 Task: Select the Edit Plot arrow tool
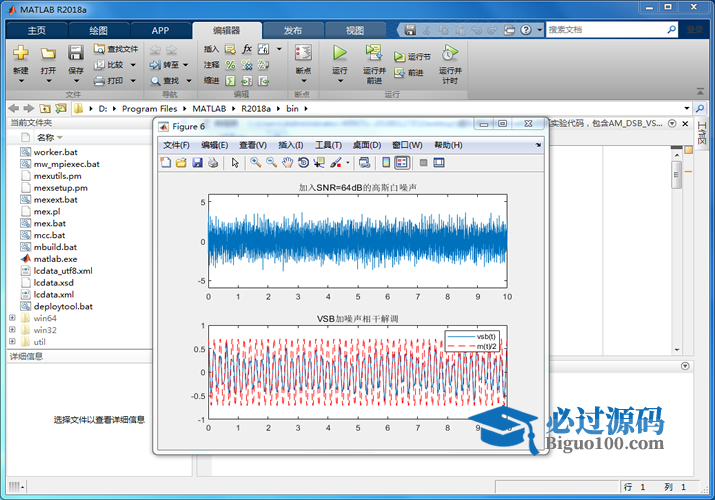pos(235,163)
